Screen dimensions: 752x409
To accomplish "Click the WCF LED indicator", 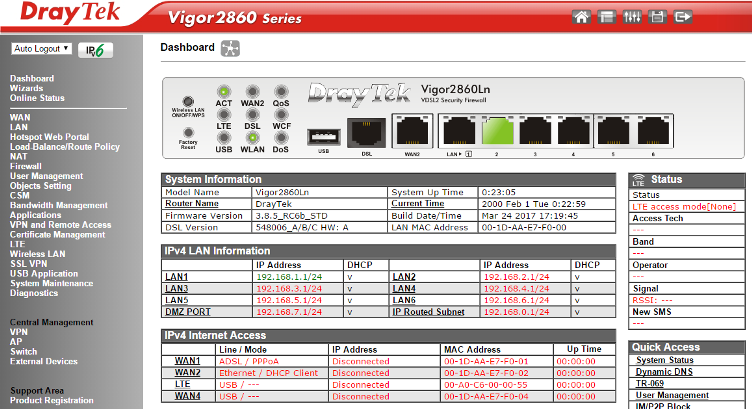I will click(x=281, y=114).
